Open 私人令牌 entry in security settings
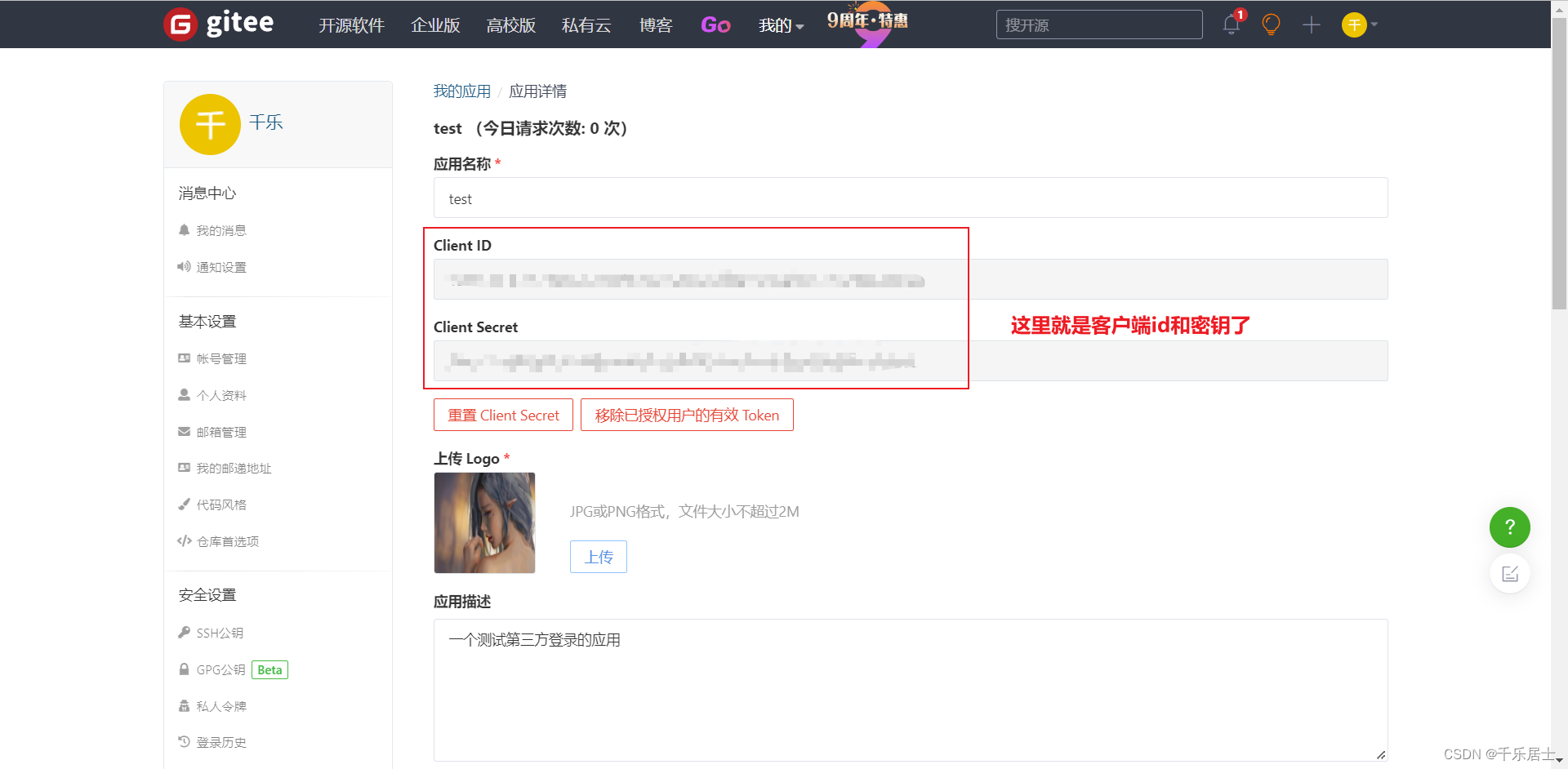The image size is (1568, 769). [x=220, y=705]
